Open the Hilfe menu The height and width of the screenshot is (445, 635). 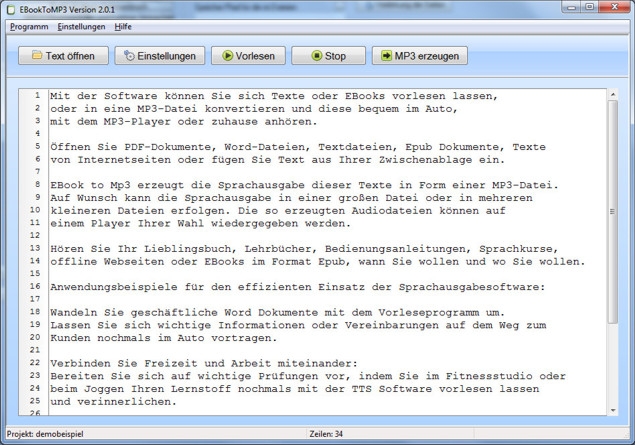(123, 26)
